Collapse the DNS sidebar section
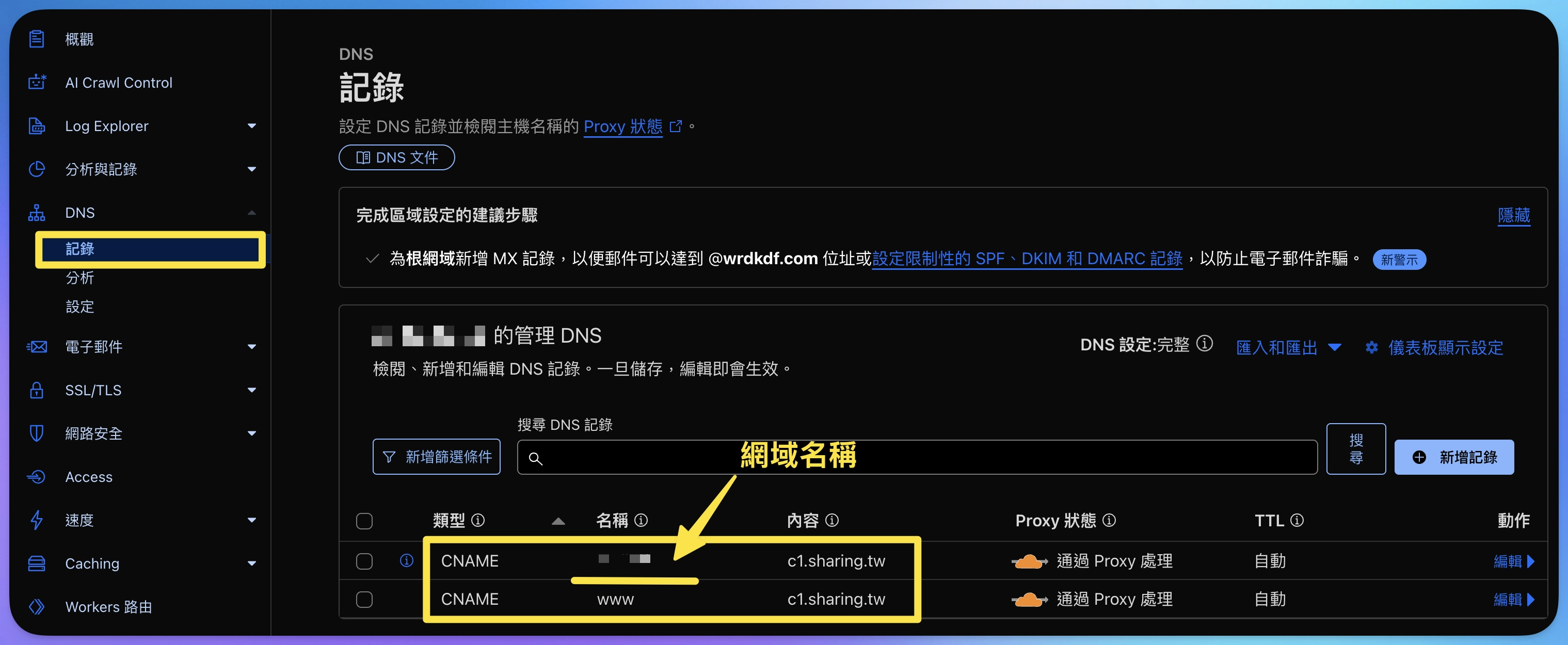Image resolution: width=1568 pixels, height=645 pixels. [x=251, y=213]
